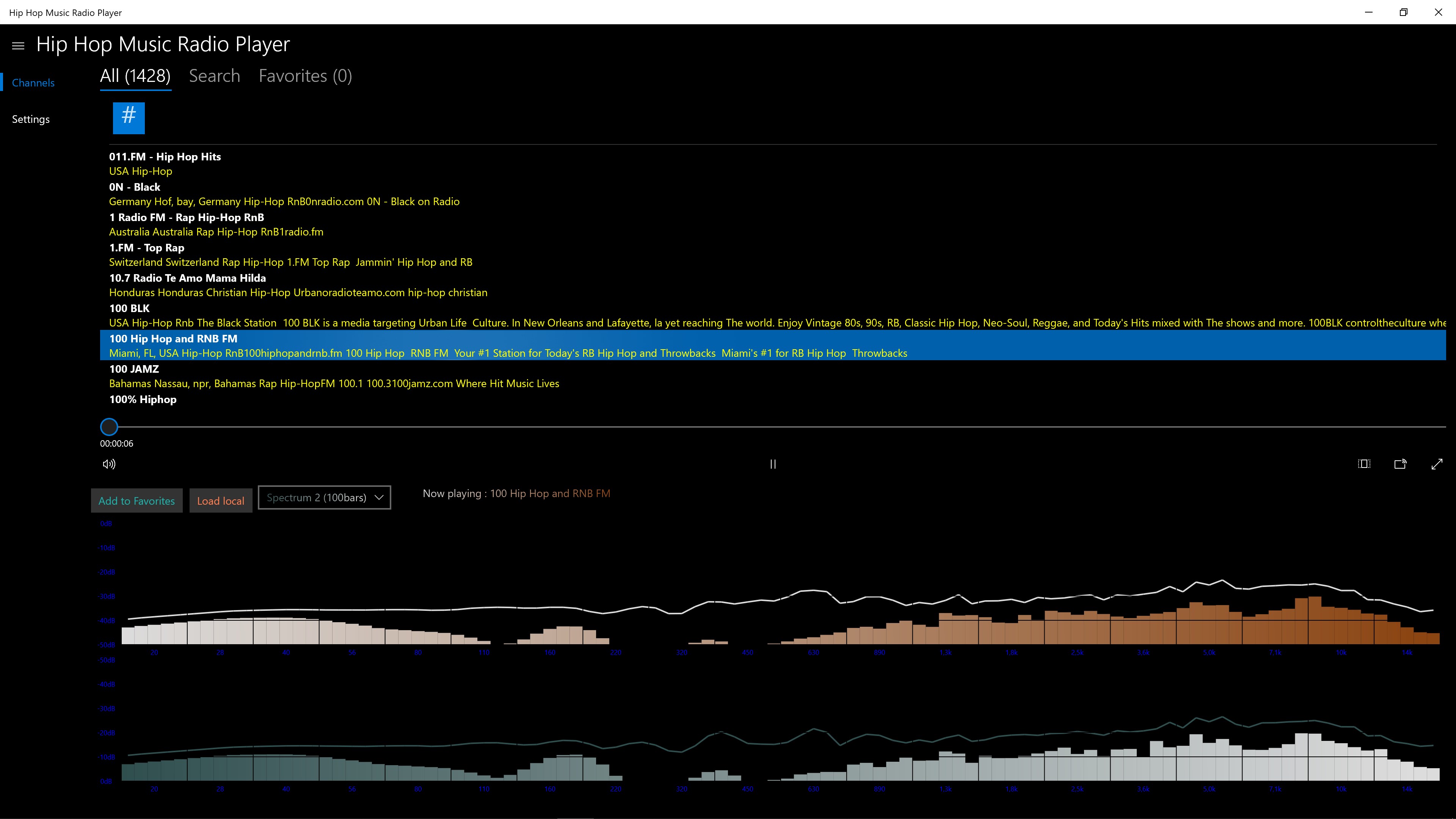Viewport: 1456px width, 819px height.
Task: Click the playback seek slider thumb
Action: (x=109, y=427)
